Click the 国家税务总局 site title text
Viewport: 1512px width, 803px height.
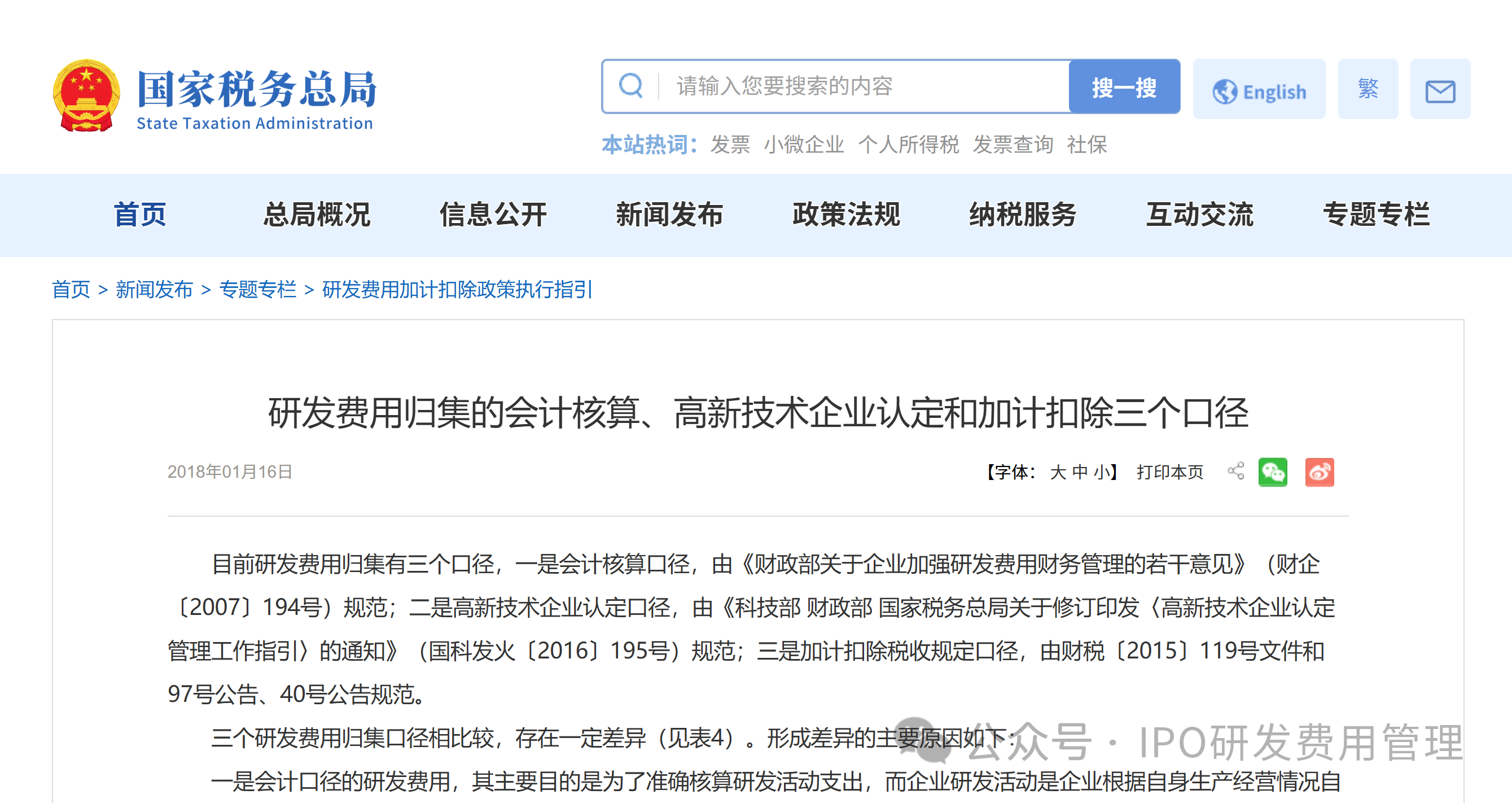coord(256,89)
